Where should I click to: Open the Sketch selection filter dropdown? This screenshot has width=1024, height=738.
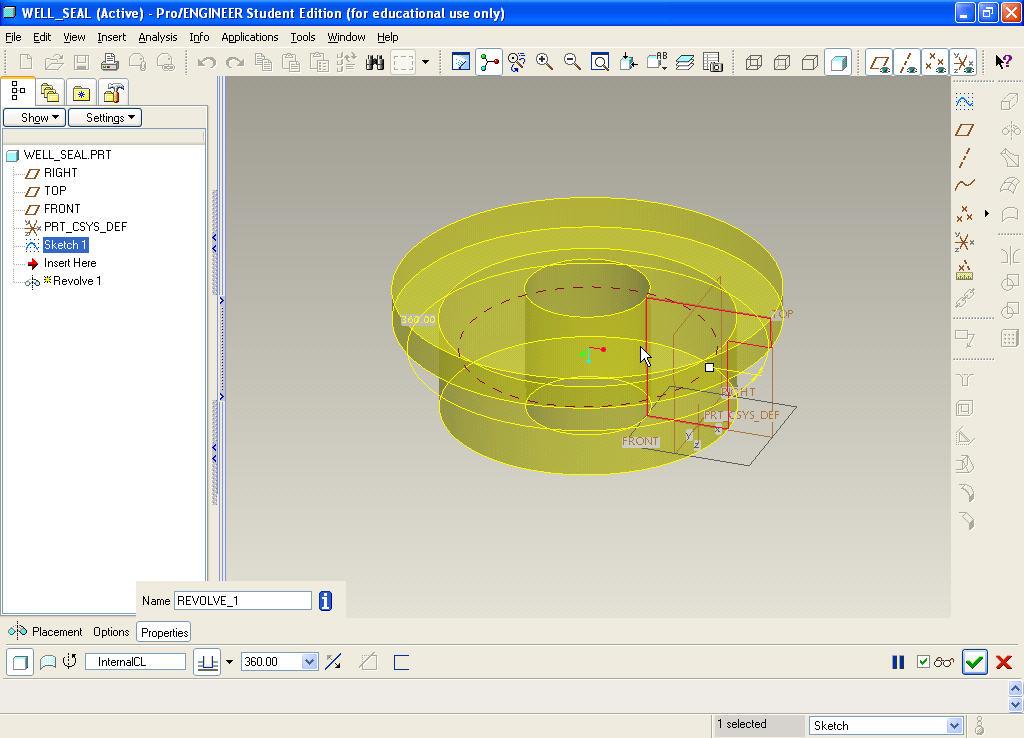[886, 726]
